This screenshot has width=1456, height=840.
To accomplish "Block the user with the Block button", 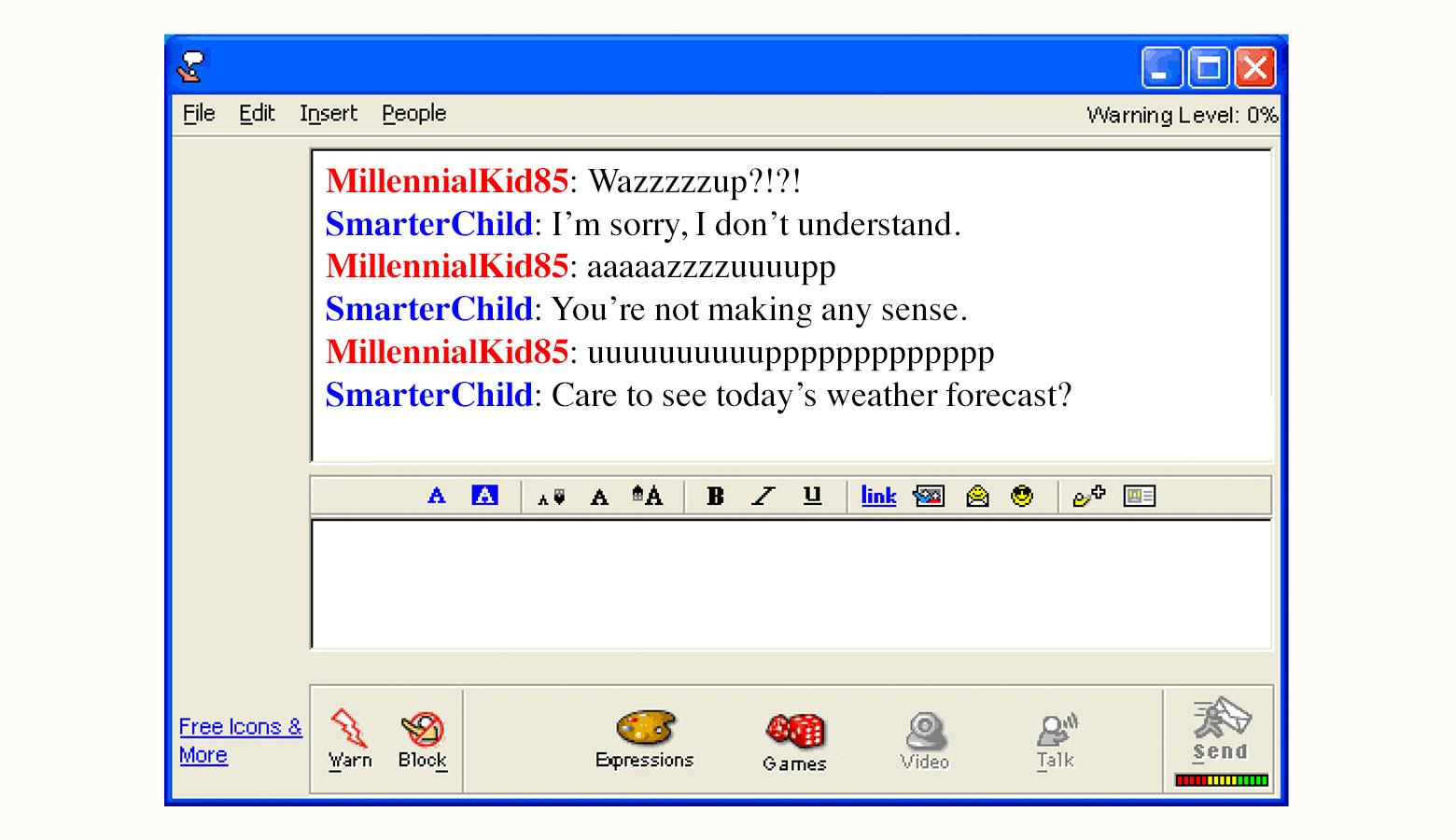I will point(423,741).
